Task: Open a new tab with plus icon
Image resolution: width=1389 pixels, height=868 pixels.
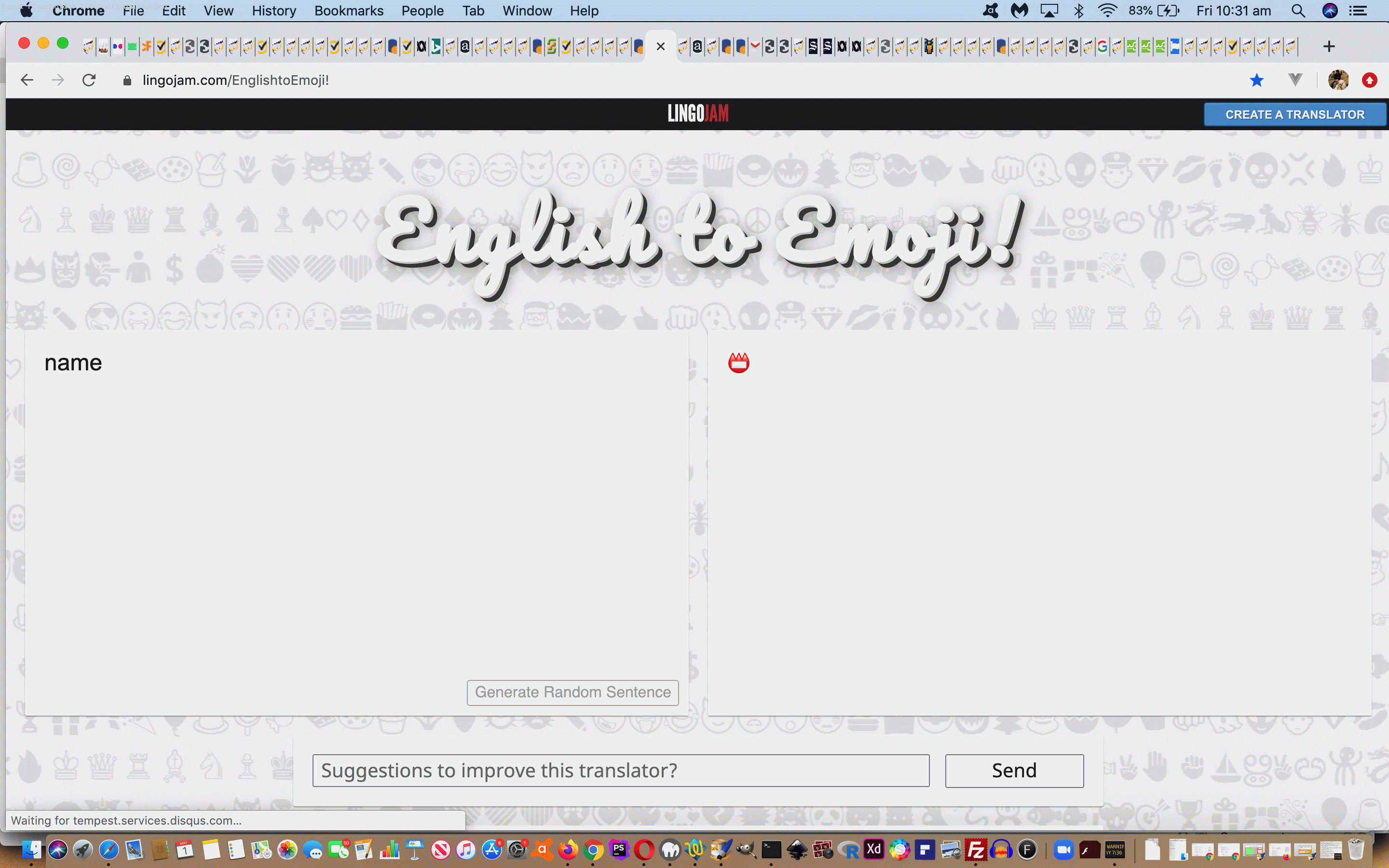Action: 1329,46
